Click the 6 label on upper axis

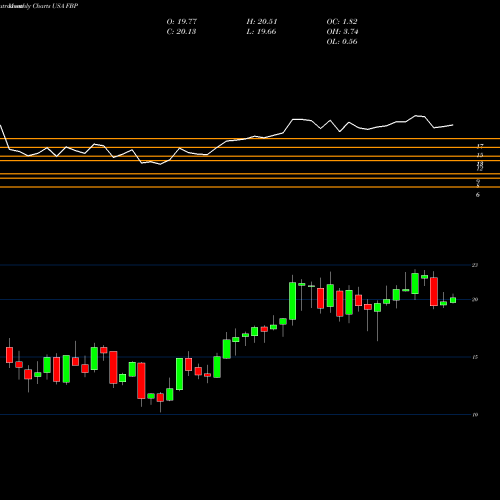point(478,195)
